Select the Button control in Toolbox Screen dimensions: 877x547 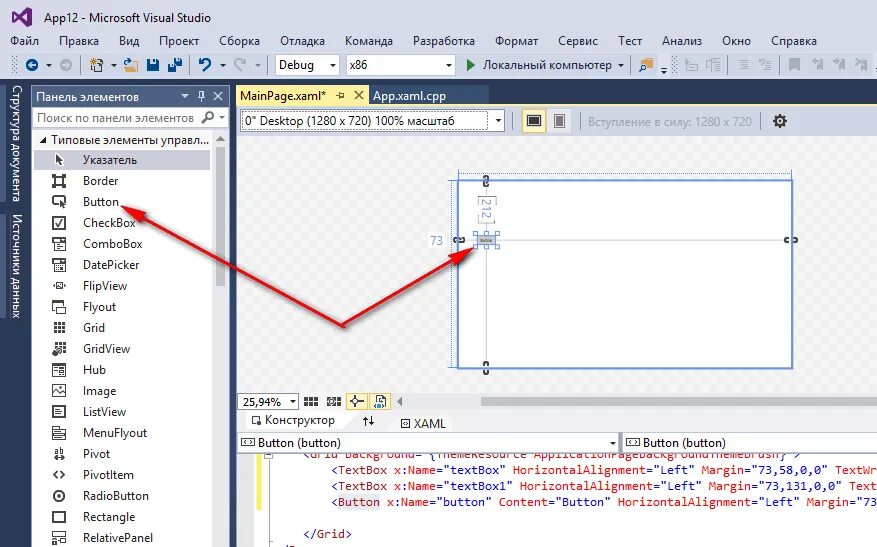122,202
